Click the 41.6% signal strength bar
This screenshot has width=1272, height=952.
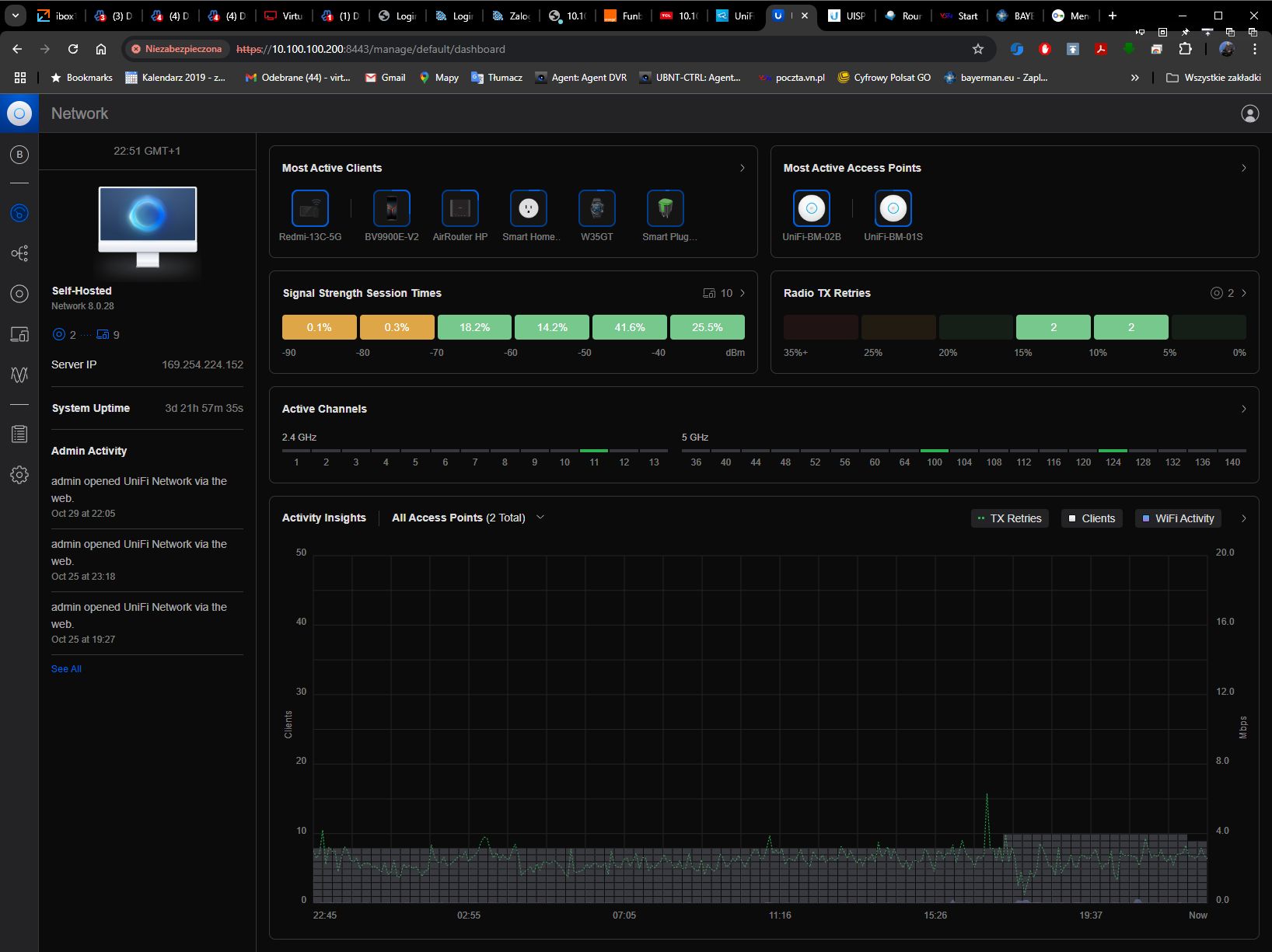[x=630, y=327]
